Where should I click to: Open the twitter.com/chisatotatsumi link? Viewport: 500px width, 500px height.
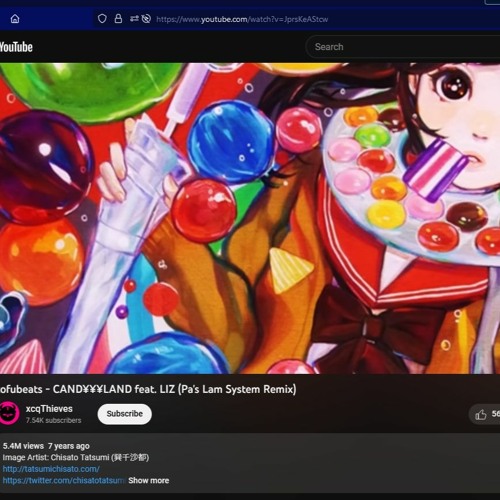tap(63, 480)
